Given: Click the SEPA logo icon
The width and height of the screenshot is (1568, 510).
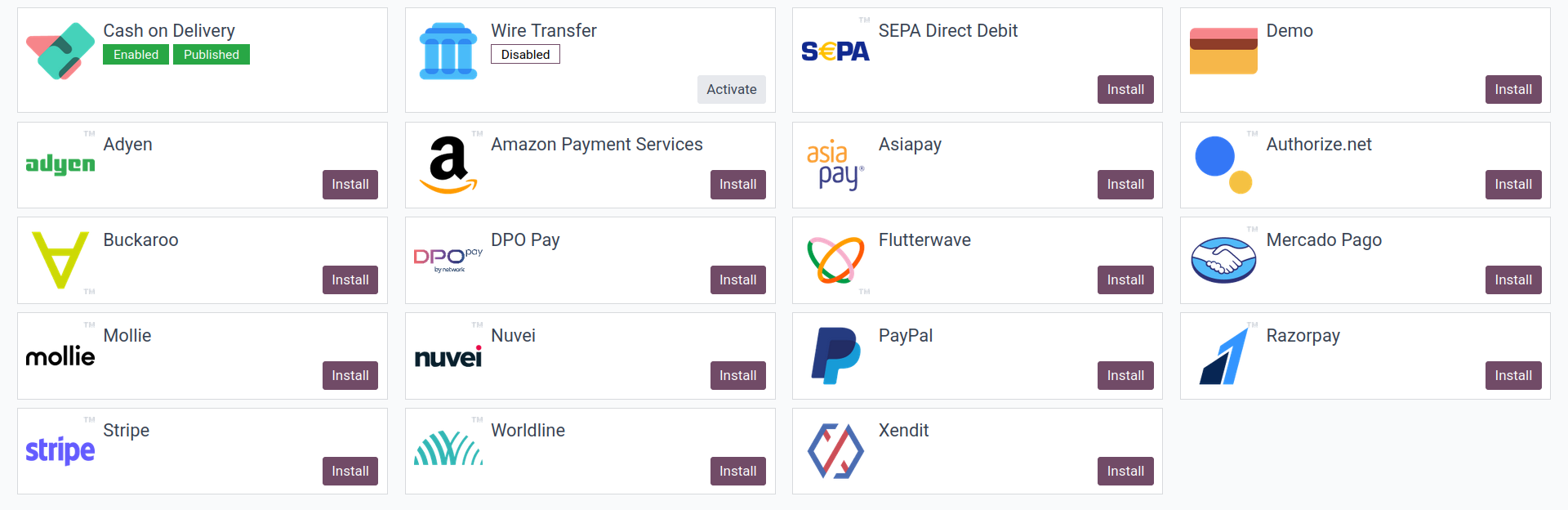Looking at the screenshot, I should click(x=835, y=51).
